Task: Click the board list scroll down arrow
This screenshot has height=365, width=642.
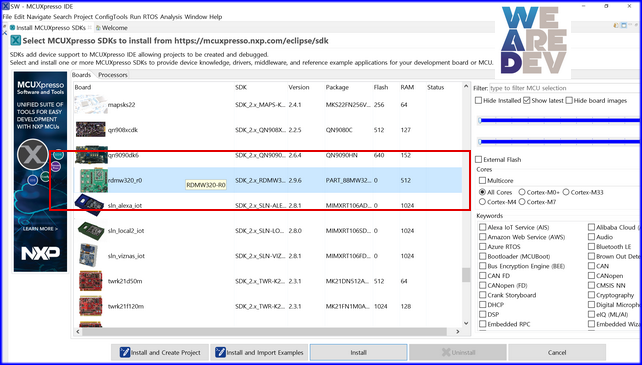Action: tap(466, 323)
